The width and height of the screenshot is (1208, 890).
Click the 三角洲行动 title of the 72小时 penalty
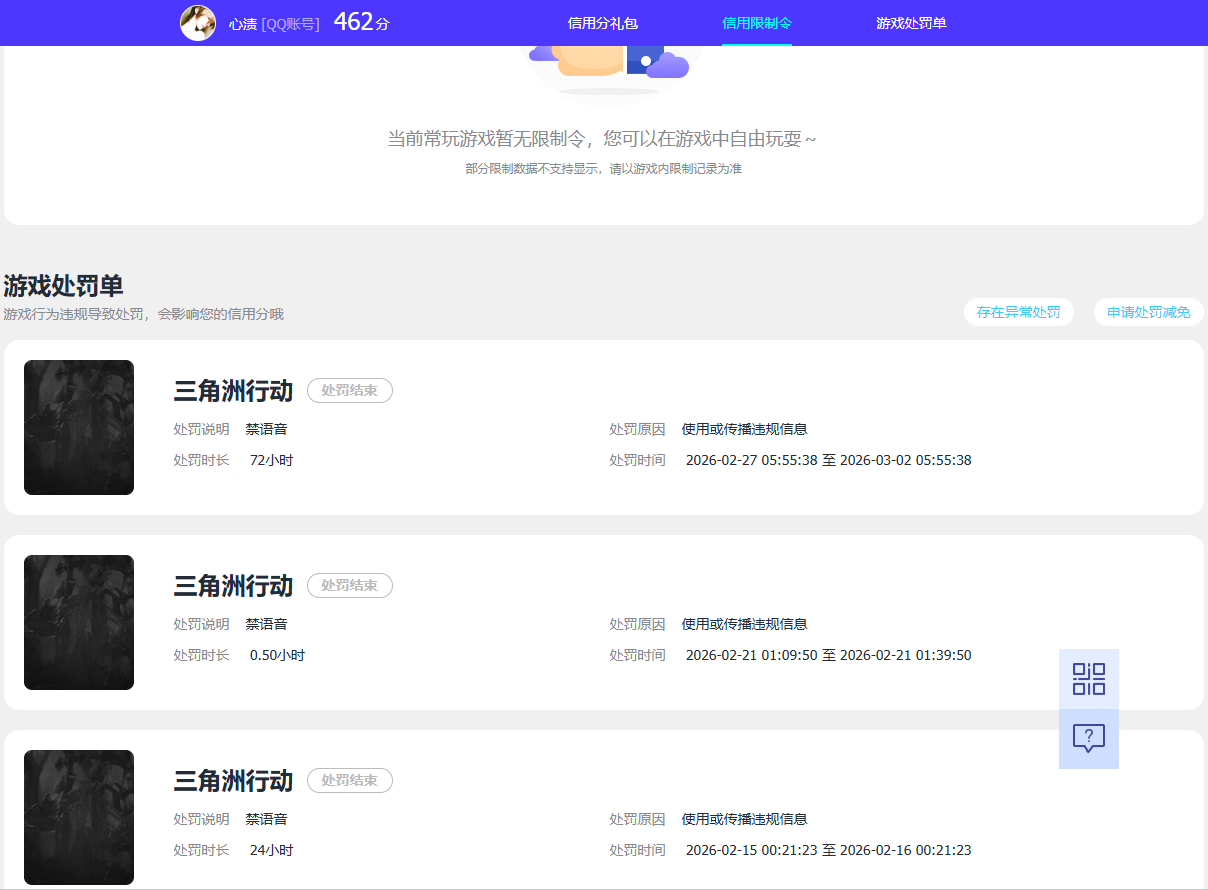(234, 391)
